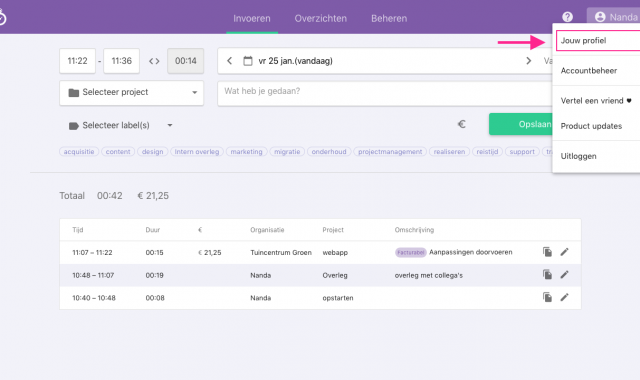Switch to the Invoeren tab
640x380 pixels.
(x=252, y=18)
